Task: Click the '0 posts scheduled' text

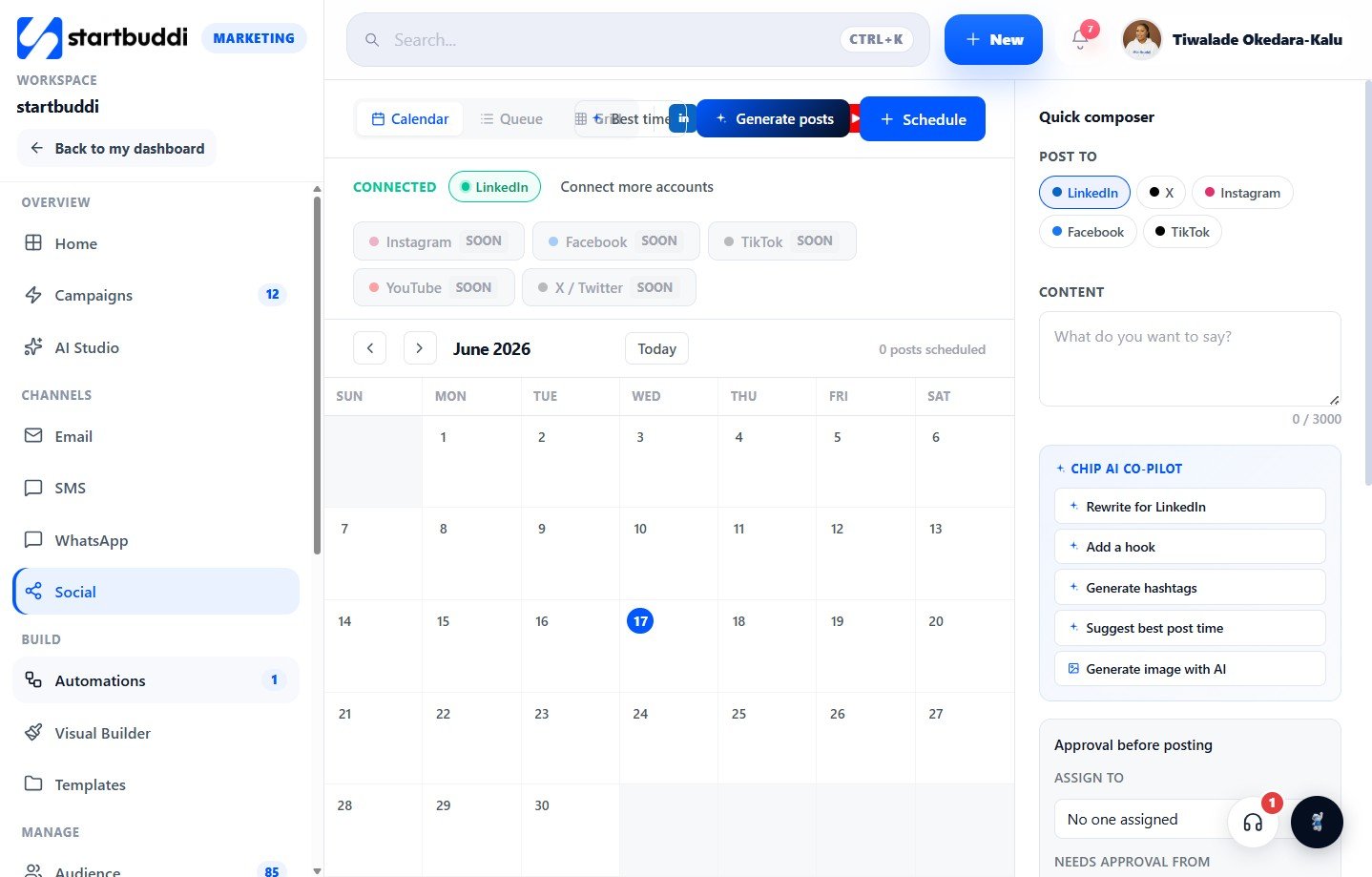Action: (x=932, y=349)
